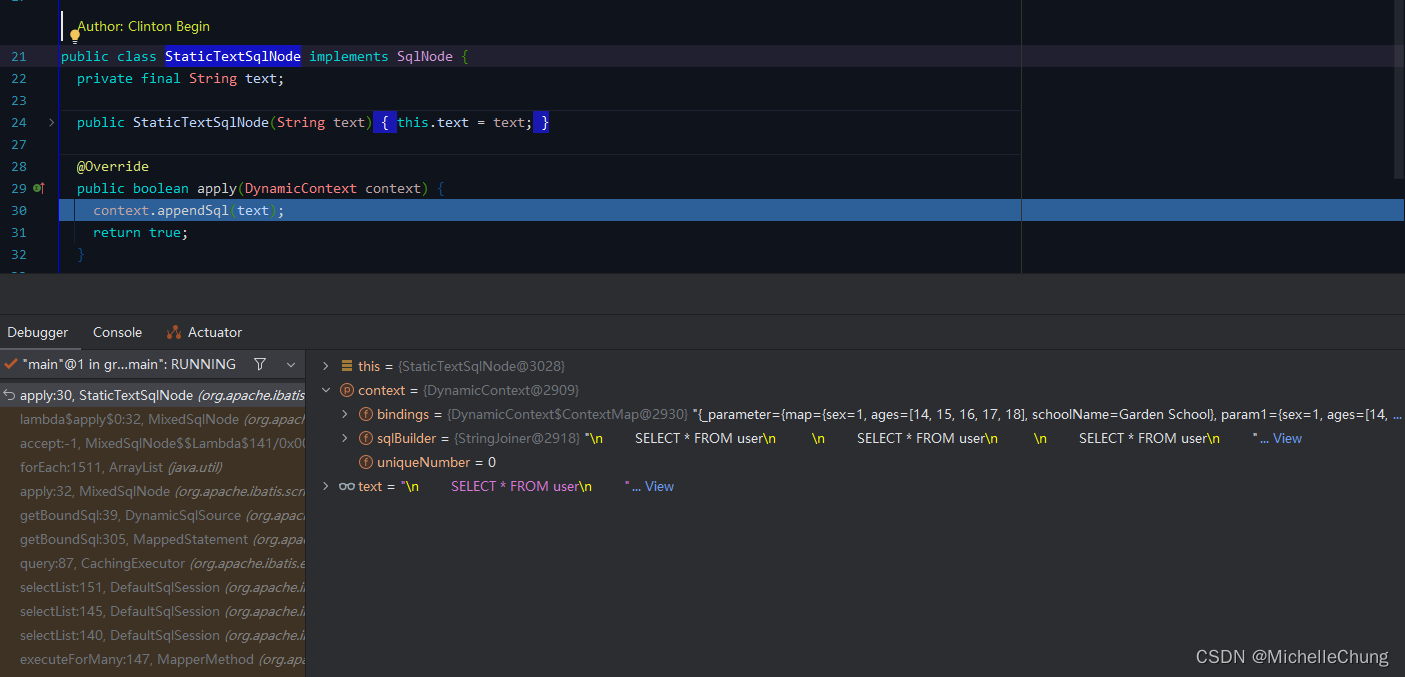This screenshot has height=677, width=1405.
Task: Open the thread selection dropdown arrow
Action: tap(291, 364)
